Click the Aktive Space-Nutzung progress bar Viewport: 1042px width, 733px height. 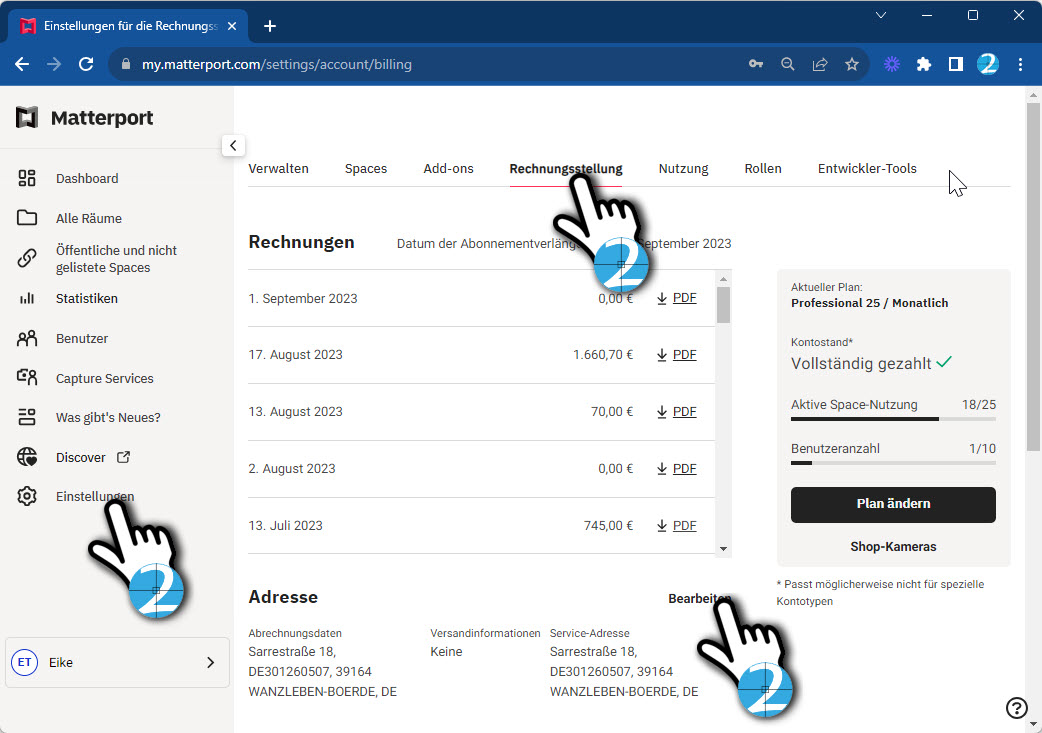893,419
